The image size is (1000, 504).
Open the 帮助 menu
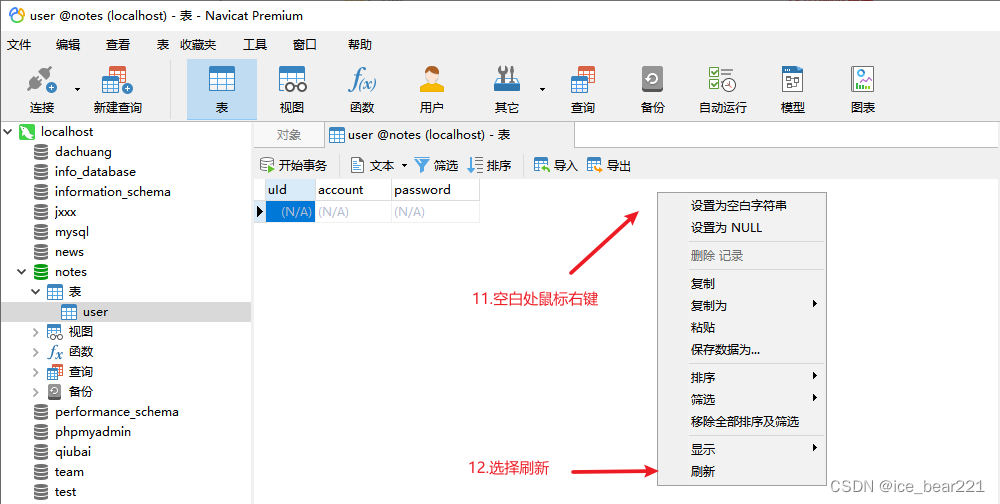point(360,45)
